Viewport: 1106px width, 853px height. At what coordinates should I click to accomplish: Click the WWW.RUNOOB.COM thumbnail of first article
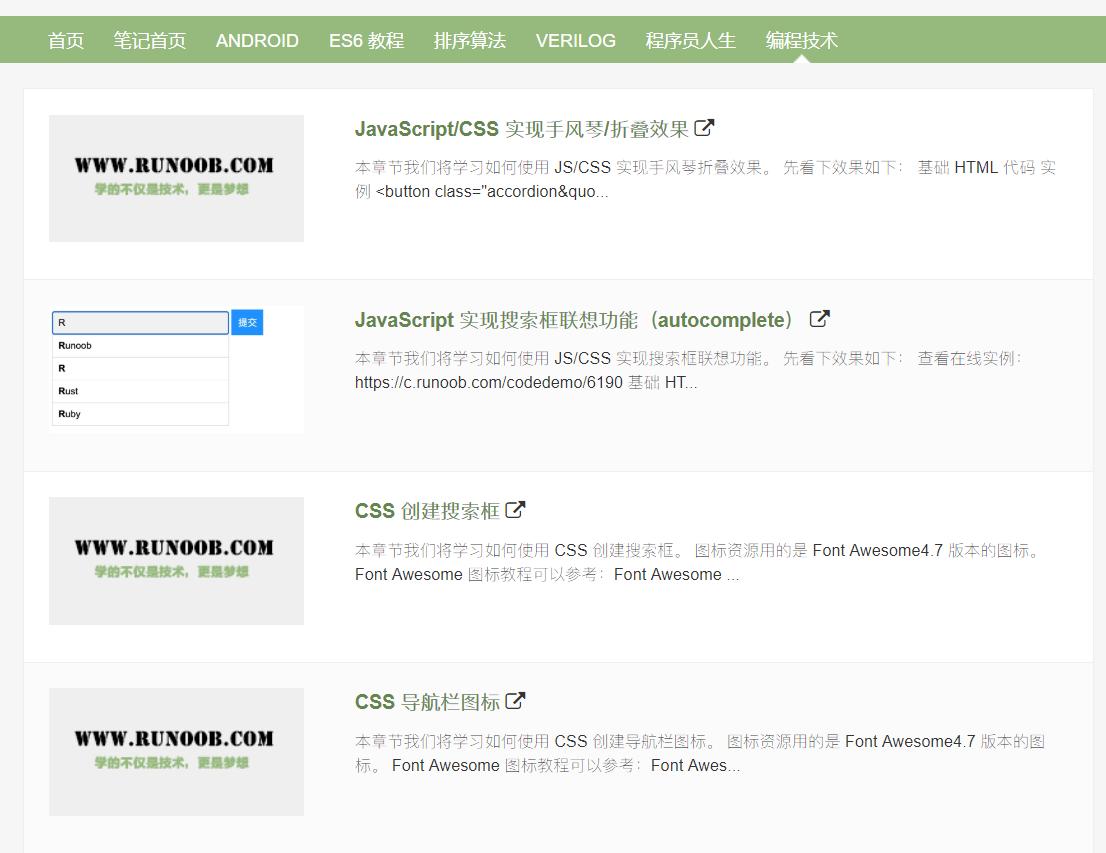click(x=176, y=178)
